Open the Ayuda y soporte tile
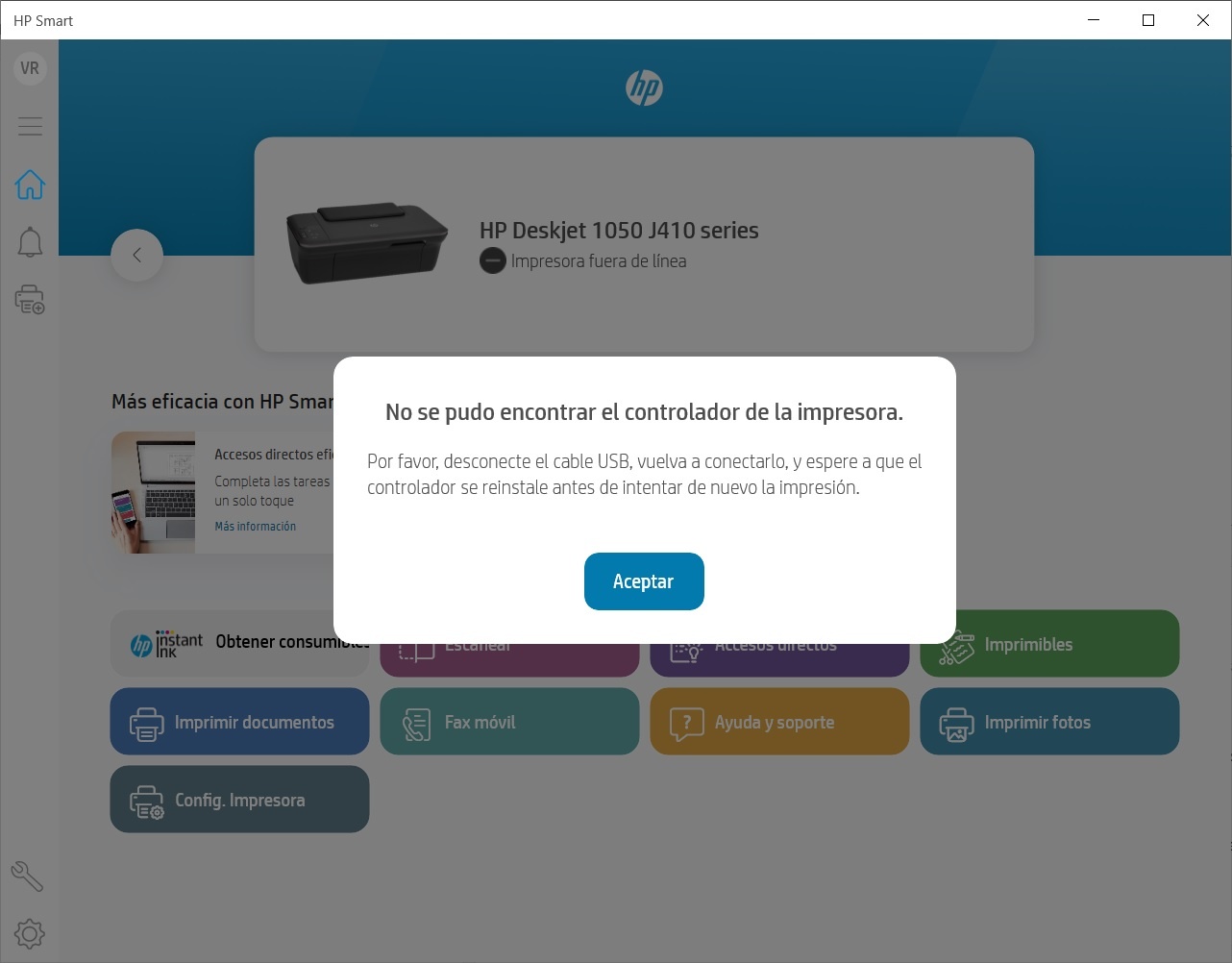Screen dimensions: 1232x963 click(779, 722)
